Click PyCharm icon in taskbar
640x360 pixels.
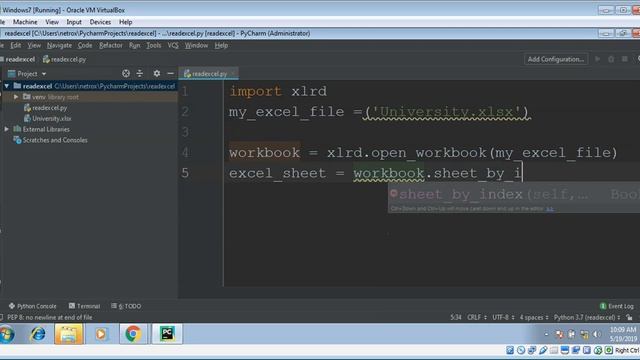(x=167, y=334)
